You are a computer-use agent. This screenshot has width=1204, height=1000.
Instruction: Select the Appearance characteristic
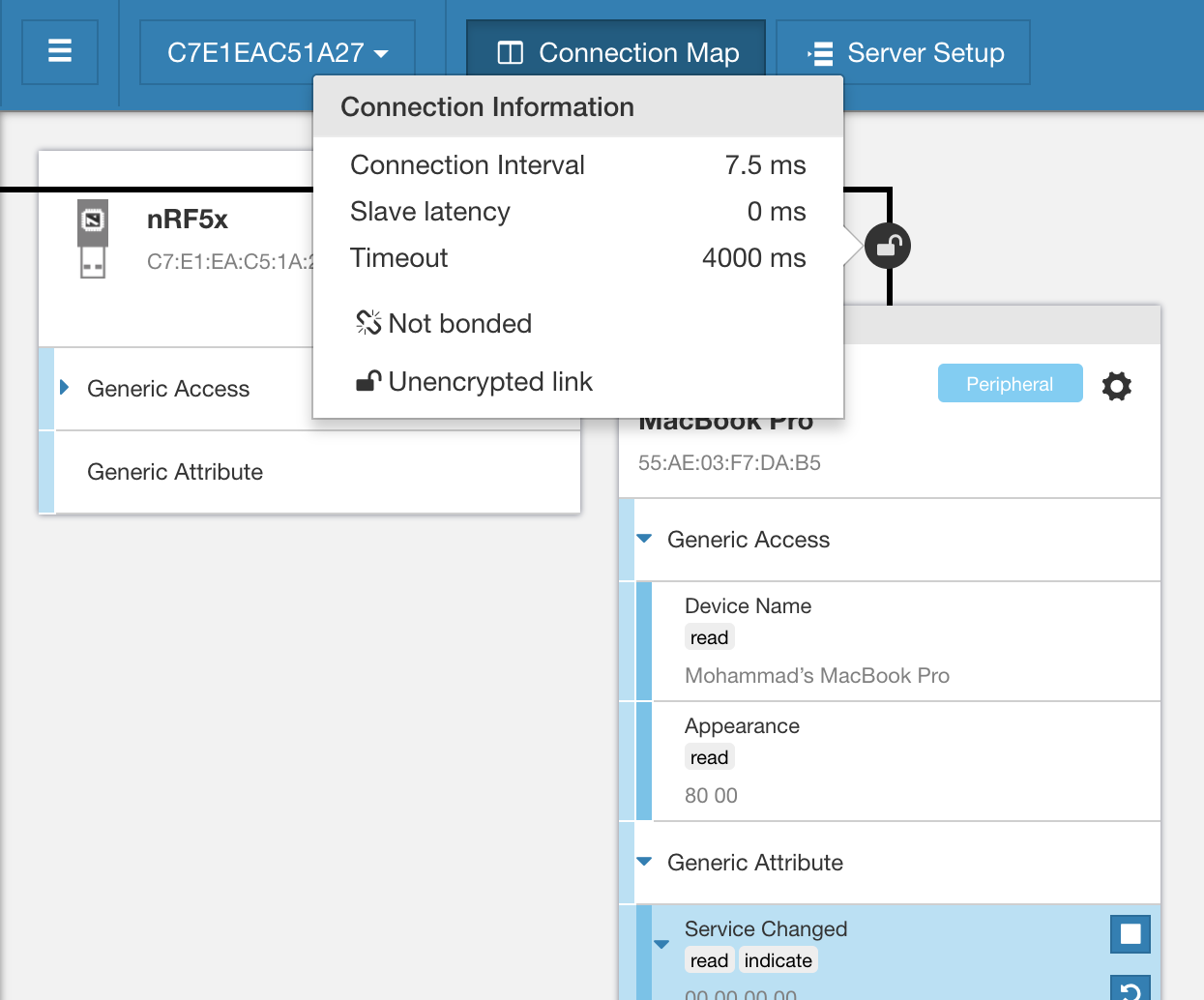coord(742,726)
